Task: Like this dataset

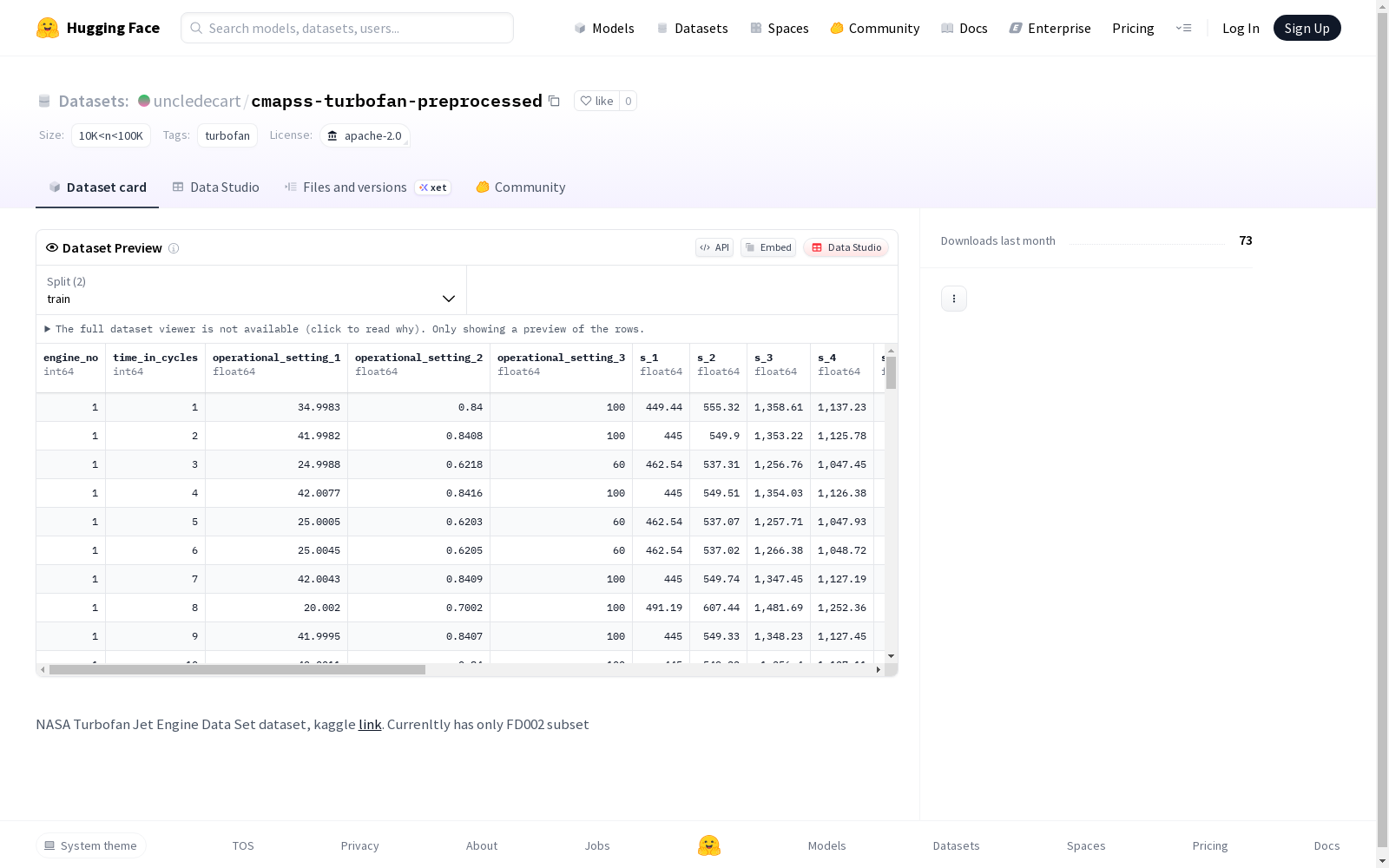Action: coord(596,101)
